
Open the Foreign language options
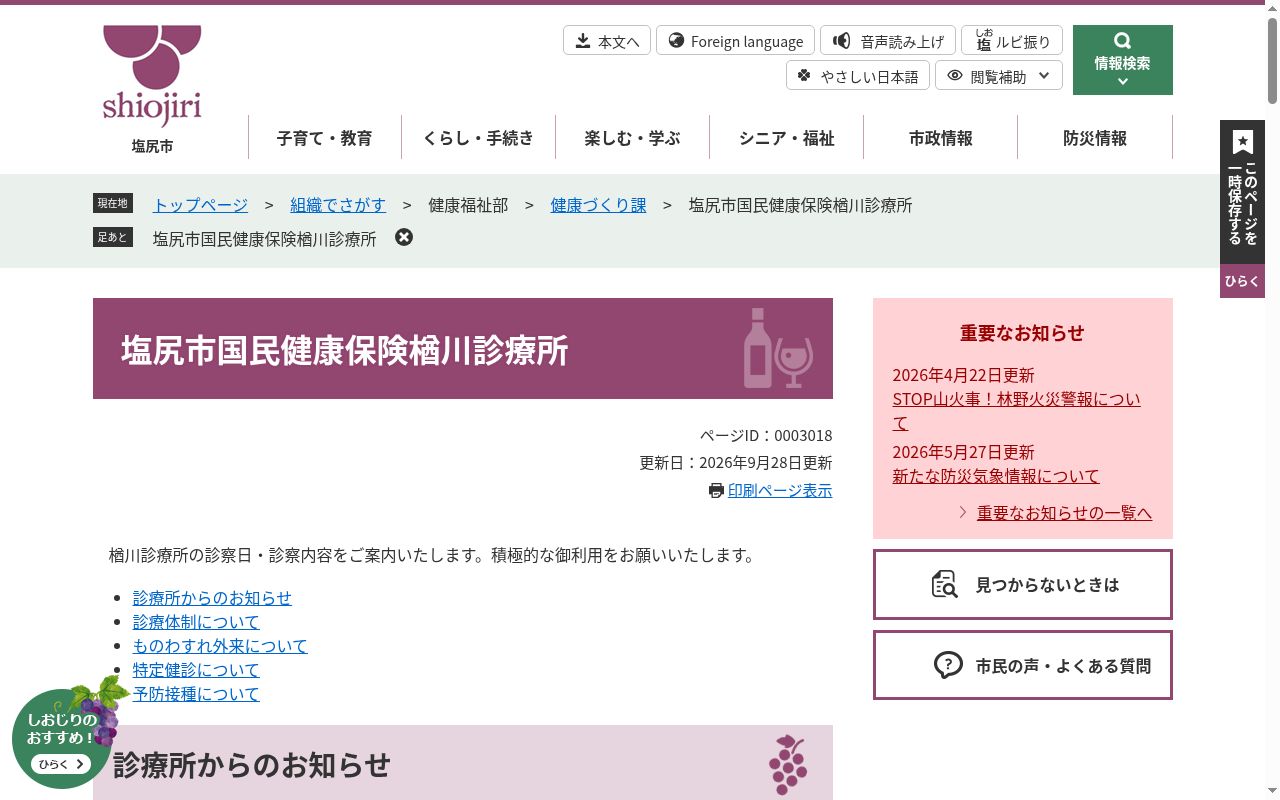click(735, 41)
